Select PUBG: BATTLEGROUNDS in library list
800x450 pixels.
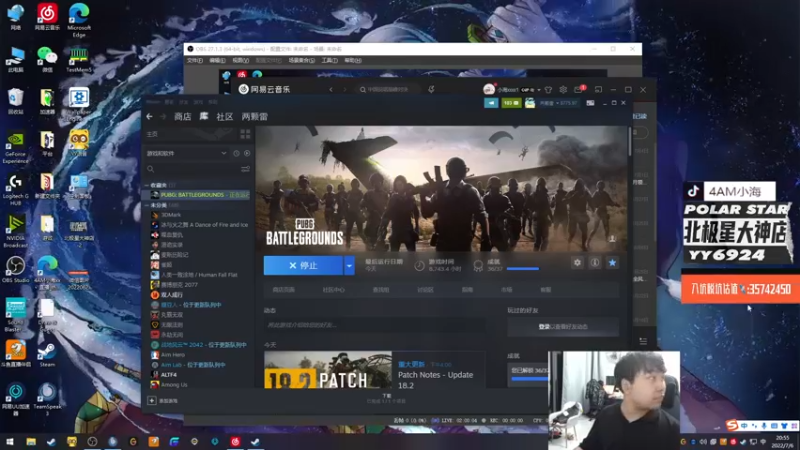198,195
